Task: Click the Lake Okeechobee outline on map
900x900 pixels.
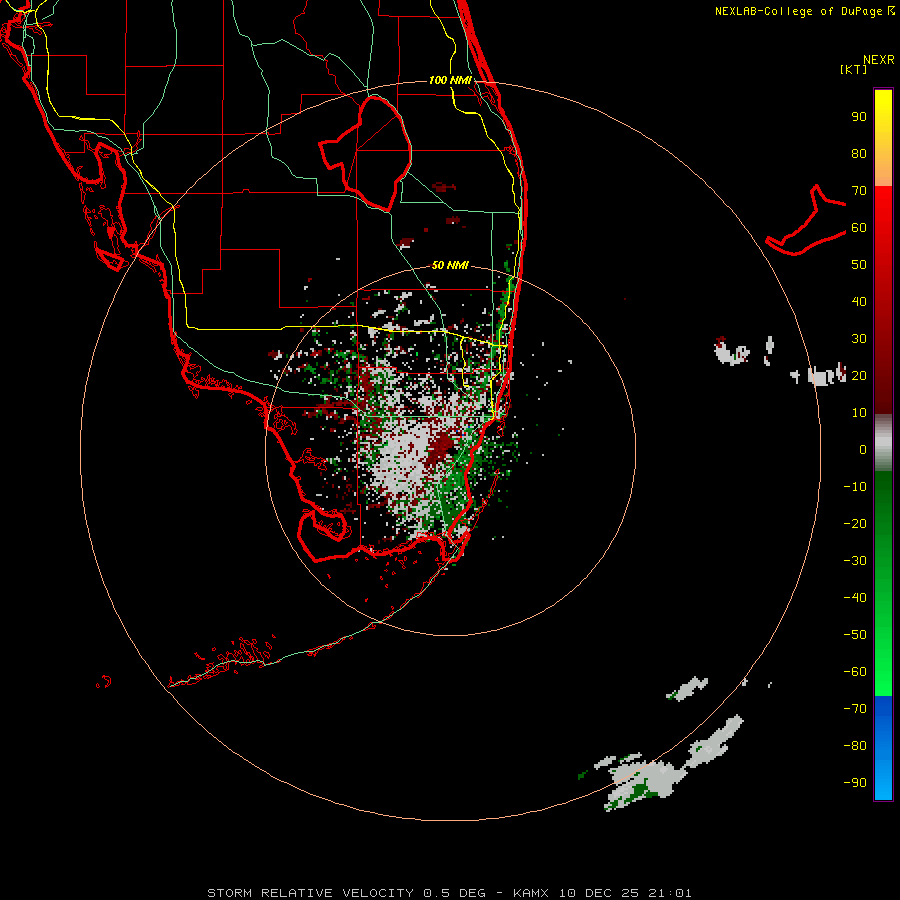Action: (x=366, y=152)
